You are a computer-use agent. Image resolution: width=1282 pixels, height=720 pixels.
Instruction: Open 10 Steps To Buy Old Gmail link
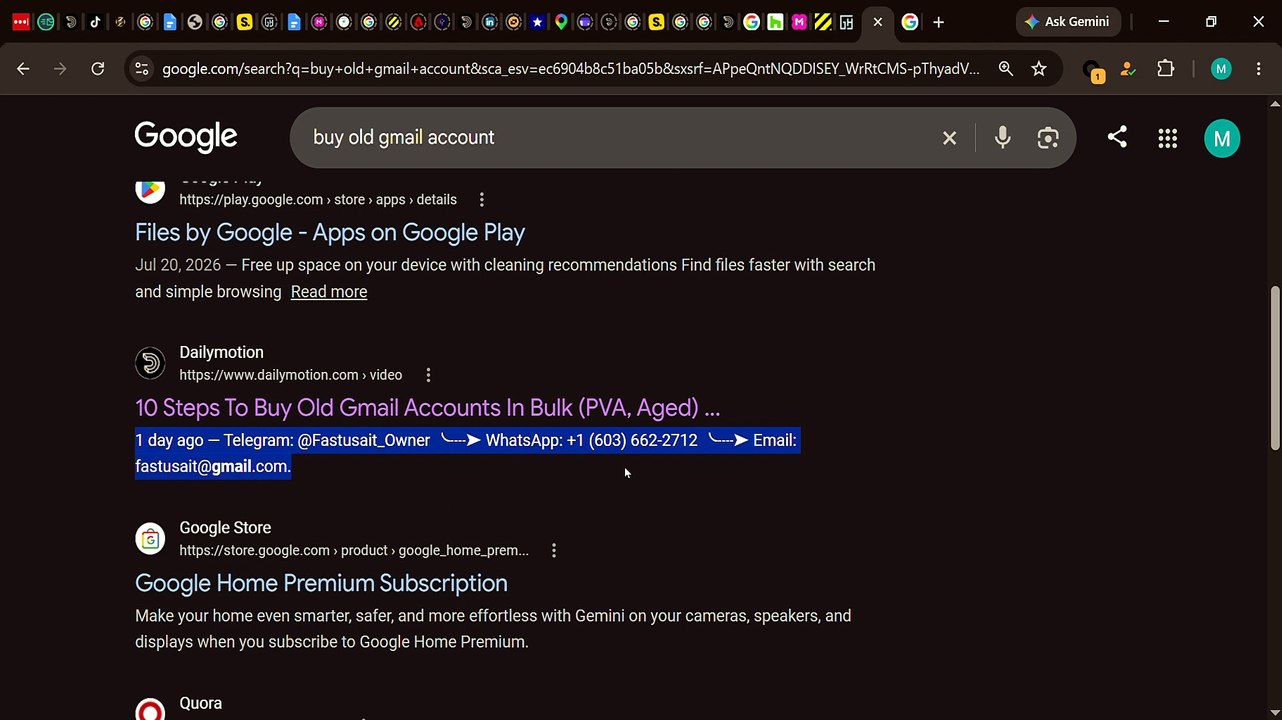(427, 408)
